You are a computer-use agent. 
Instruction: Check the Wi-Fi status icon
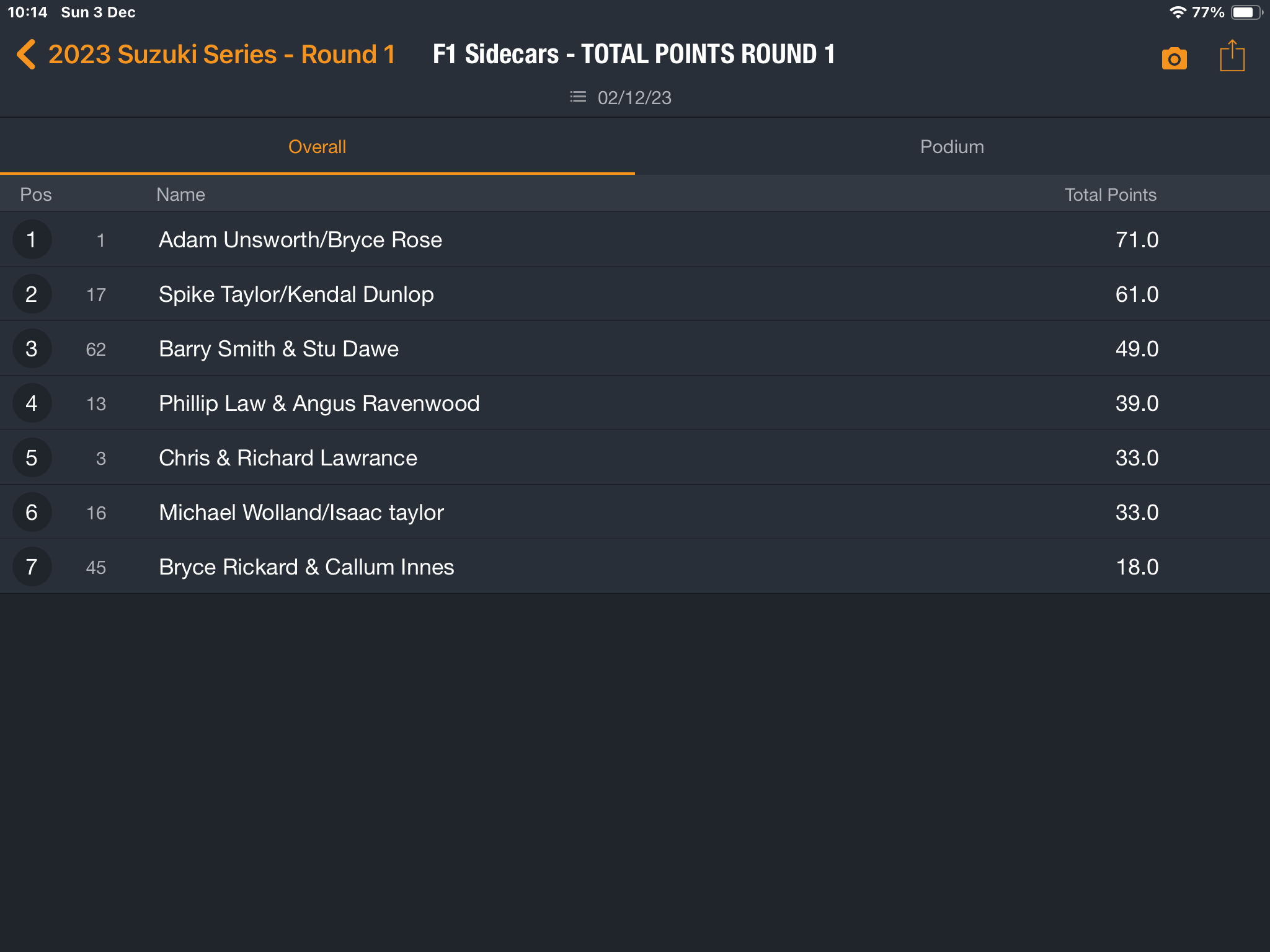[1177, 12]
